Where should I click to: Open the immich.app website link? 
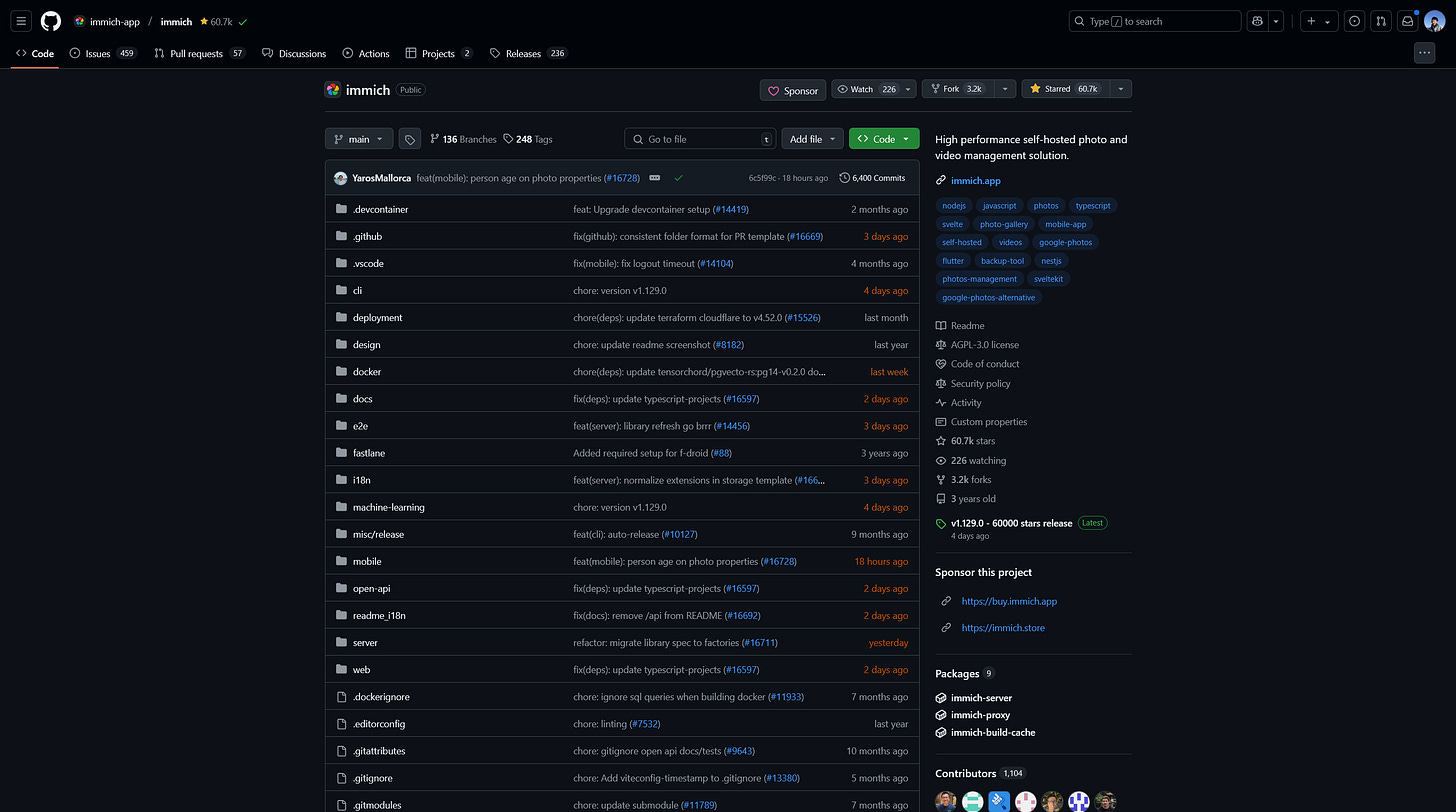tap(976, 181)
